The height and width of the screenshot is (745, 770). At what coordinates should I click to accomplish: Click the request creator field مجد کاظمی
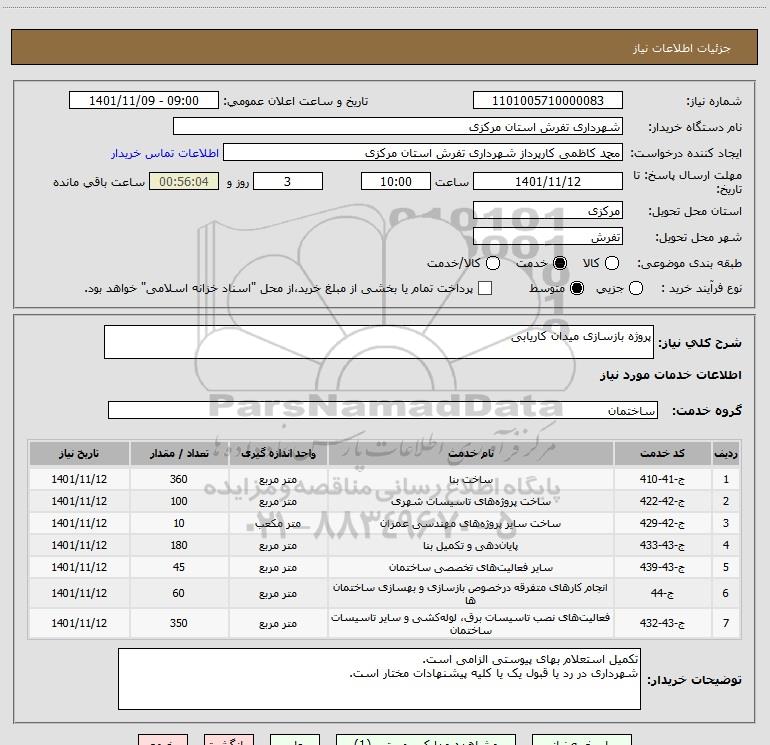(423, 153)
